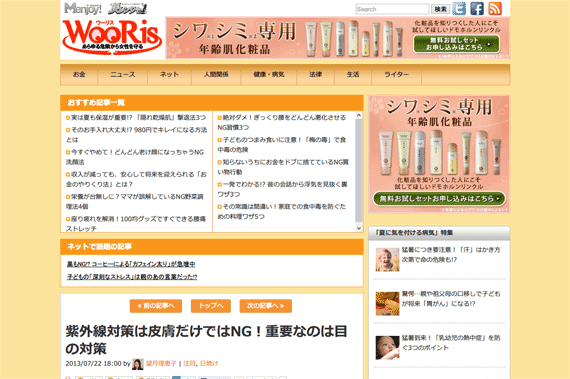This screenshot has height=379, width=570.
Task: Open link 黒もNG!? コーヒーによる「カフェイン太り」が急増中
Action: [131, 264]
